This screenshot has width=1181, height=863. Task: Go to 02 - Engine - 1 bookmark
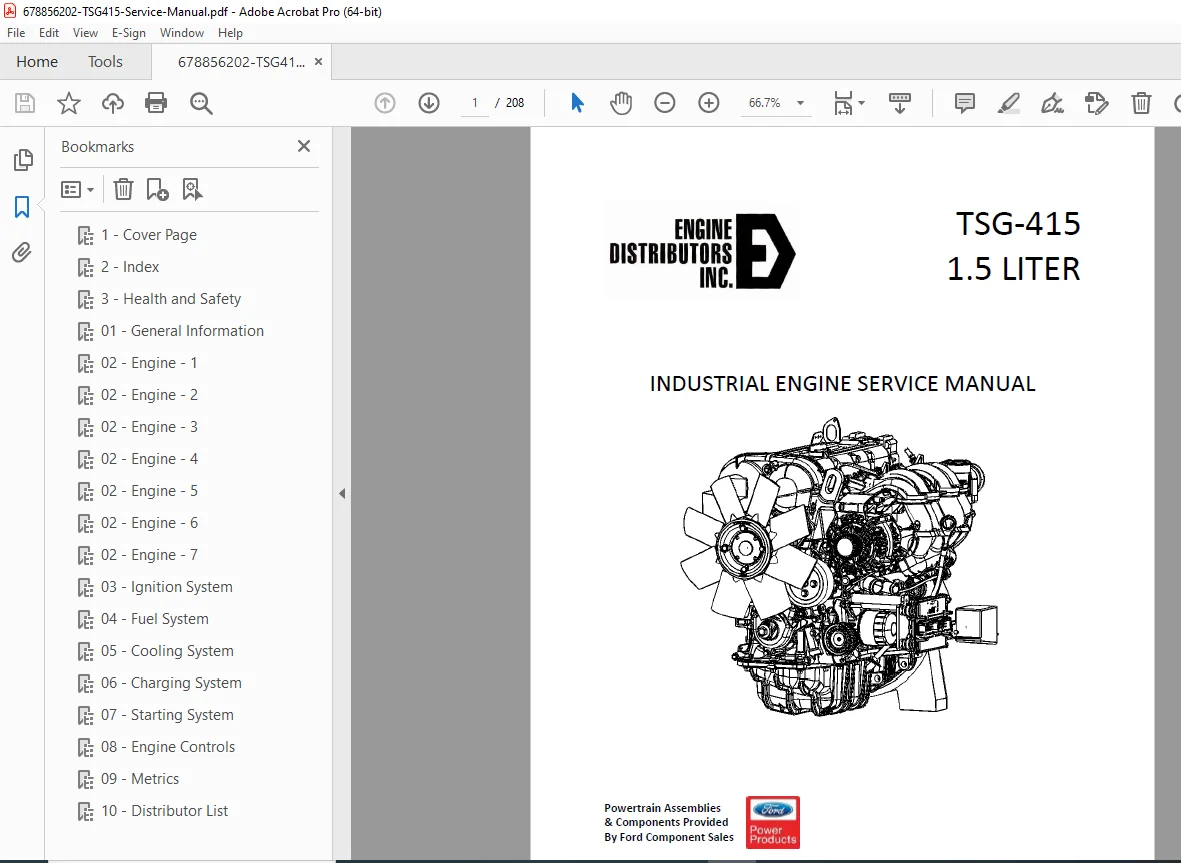(149, 363)
